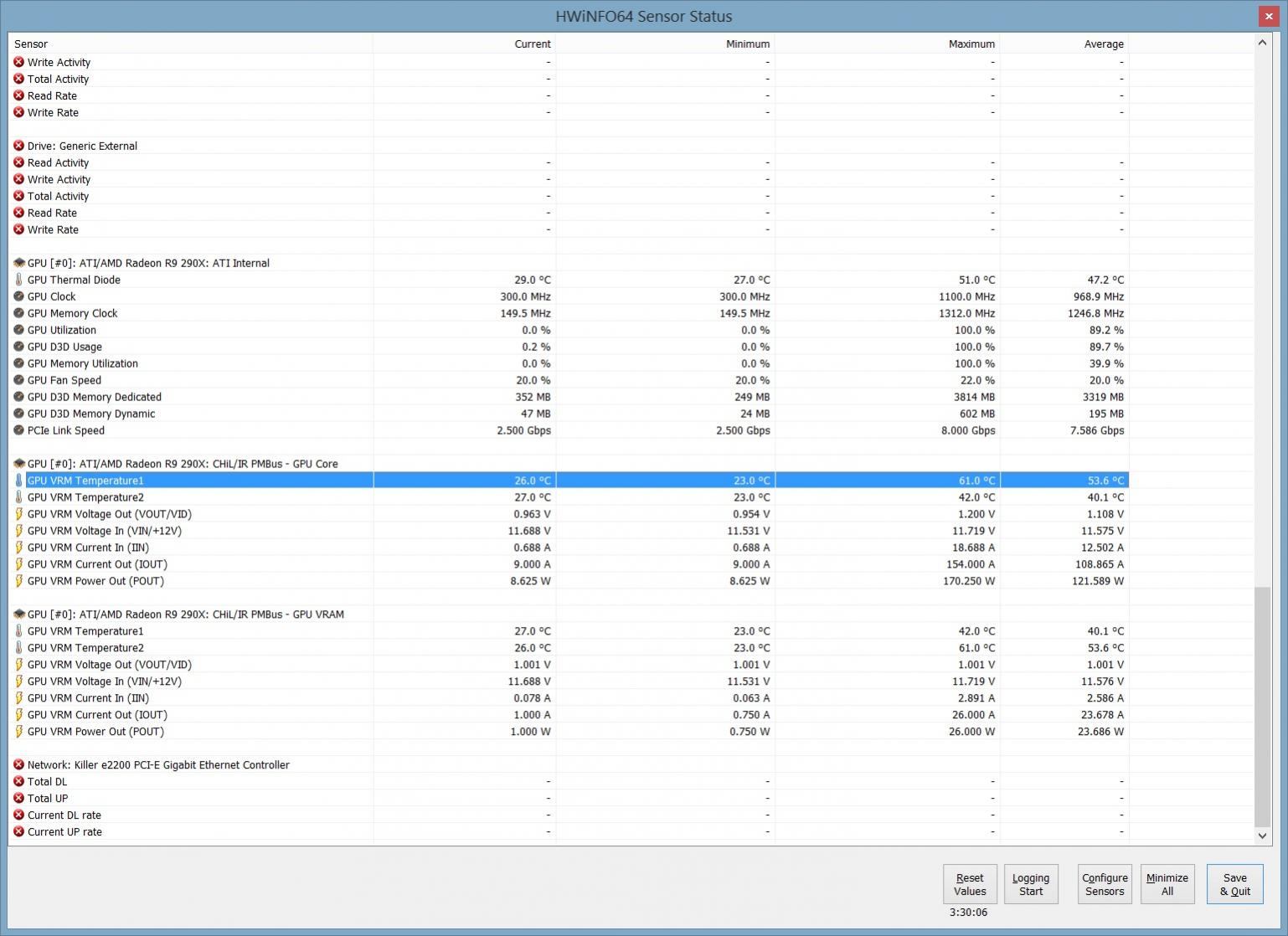Select the '8.000 Gbps' maximum link speed

coord(968,430)
